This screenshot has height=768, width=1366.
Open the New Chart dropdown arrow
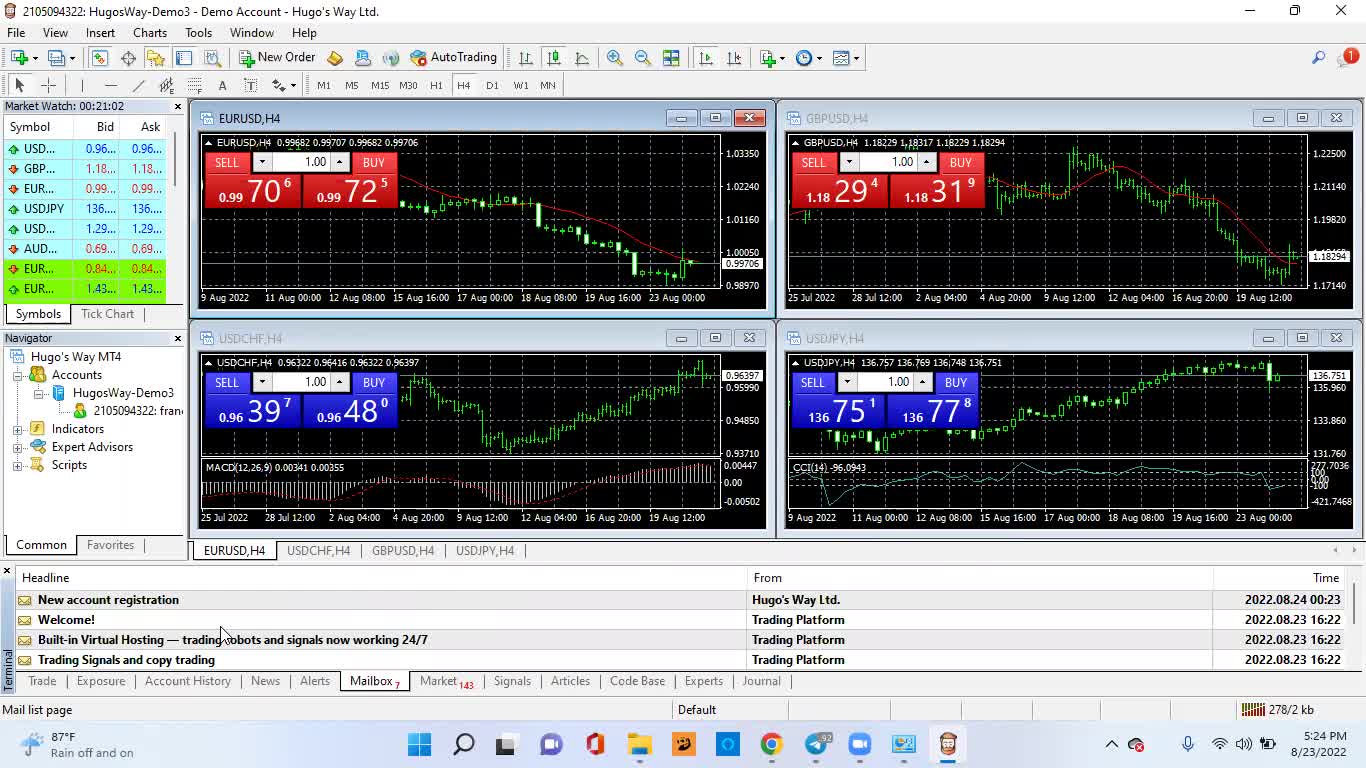coord(35,58)
